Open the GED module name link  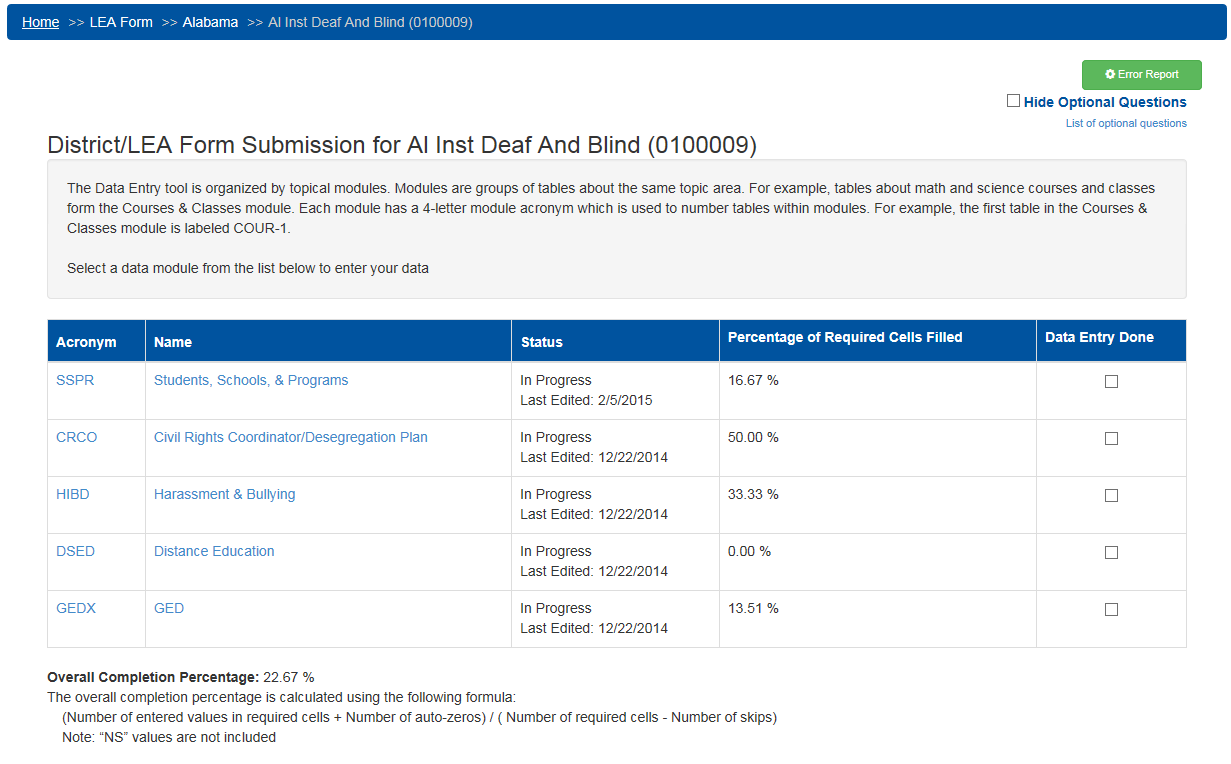tap(169, 609)
